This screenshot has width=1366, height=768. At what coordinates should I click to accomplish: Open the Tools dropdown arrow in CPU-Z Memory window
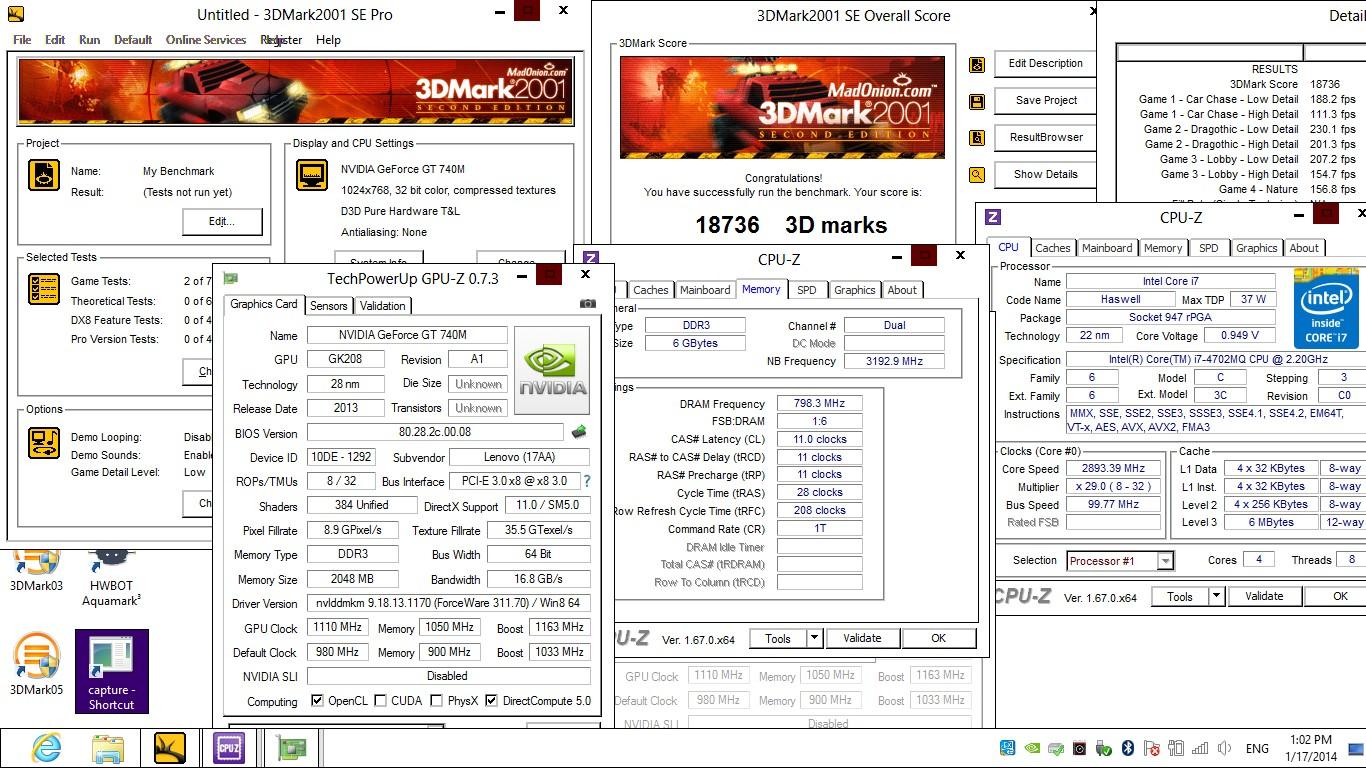[815, 638]
